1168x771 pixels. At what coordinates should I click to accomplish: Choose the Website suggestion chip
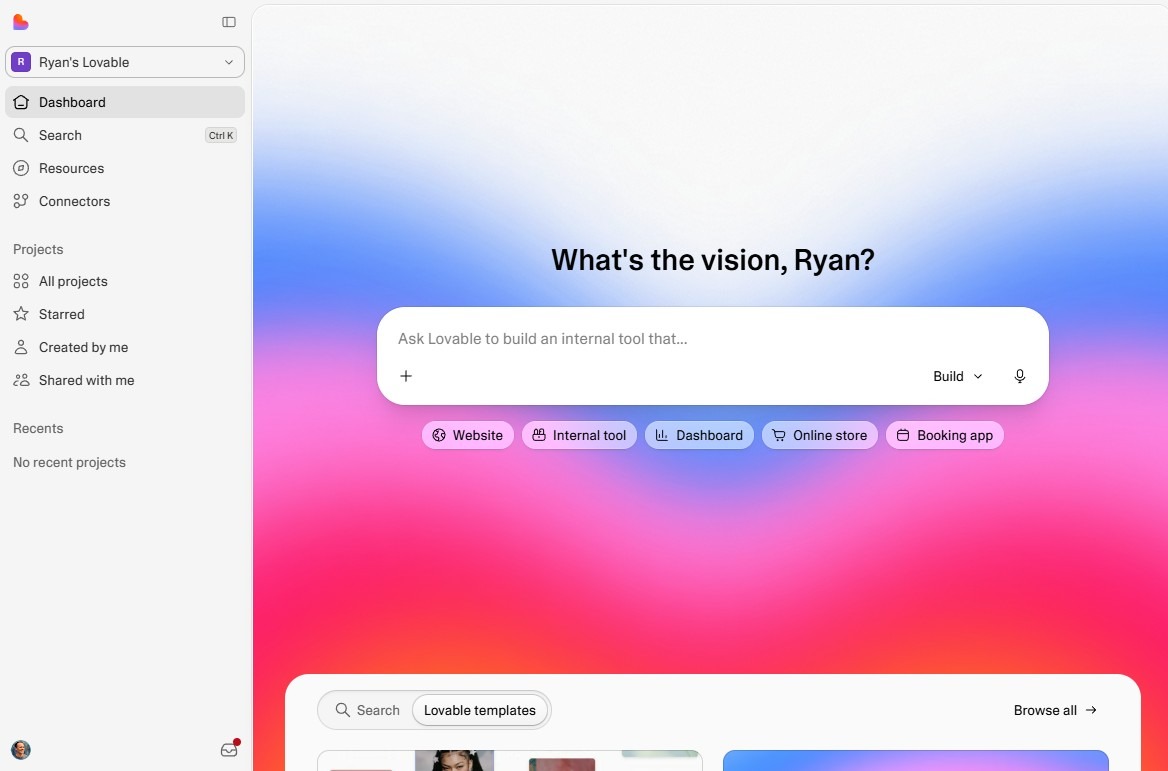[468, 435]
